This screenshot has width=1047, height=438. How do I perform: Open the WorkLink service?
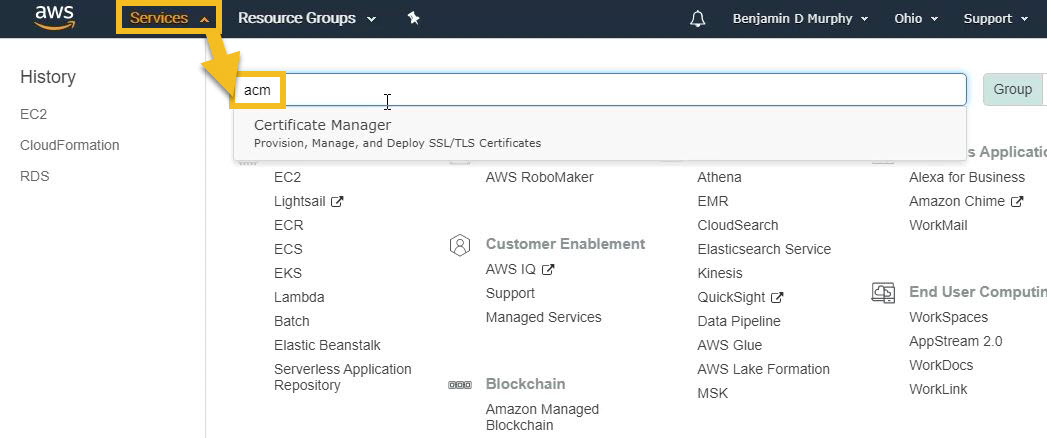pyautogui.click(x=937, y=389)
